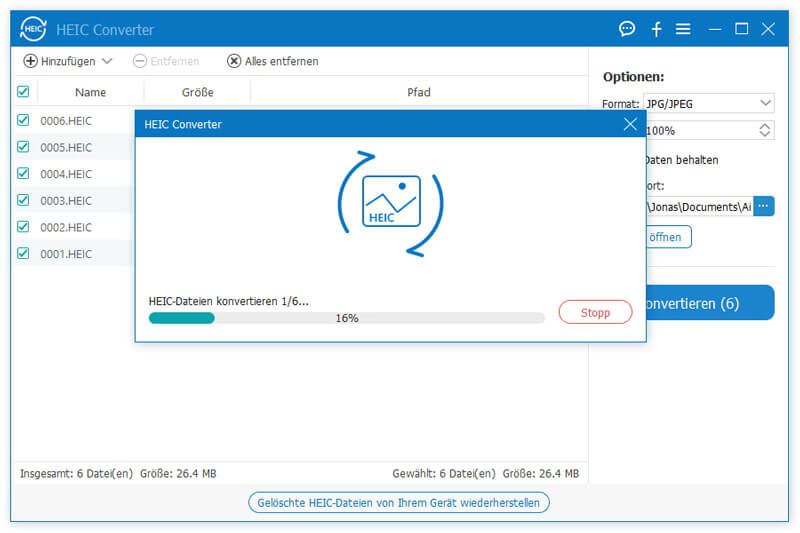The height and width of the screenshot is (533, 800).
Task: Open the Facebook icon in title bar
Action: point(656,29)
